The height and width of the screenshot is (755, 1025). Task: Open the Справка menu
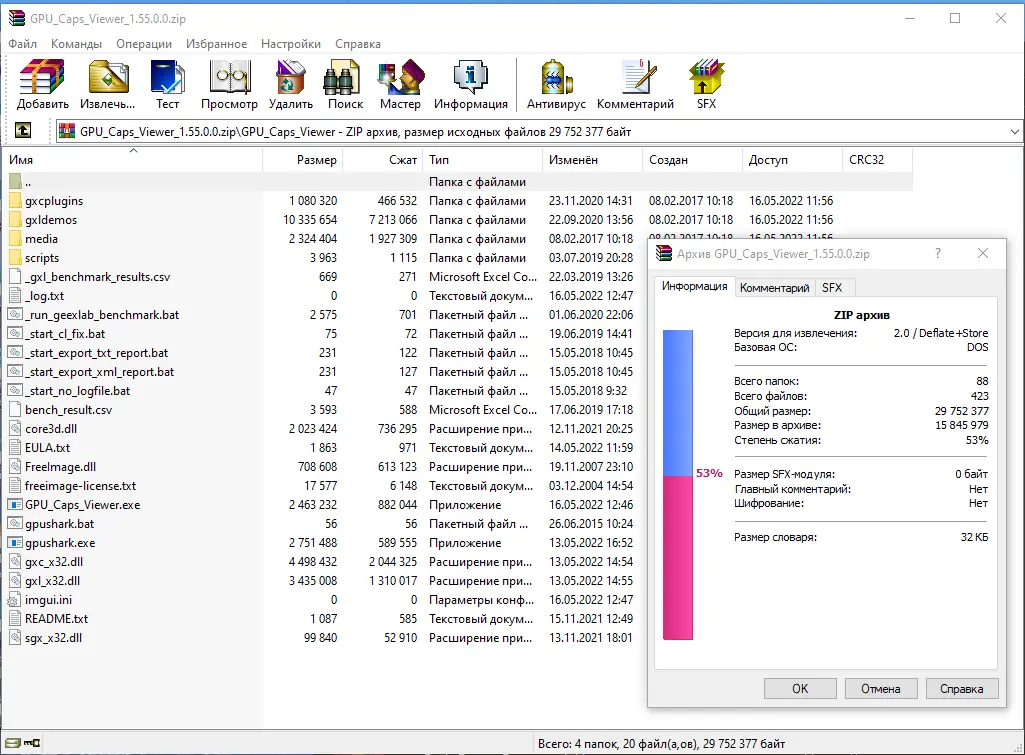pos(358,44)
